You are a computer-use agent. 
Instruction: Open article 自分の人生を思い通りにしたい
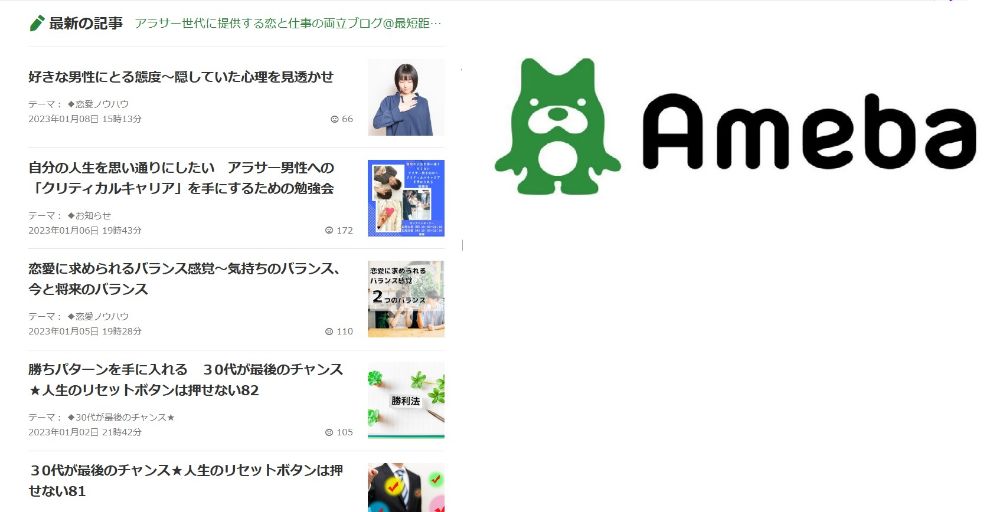pyautogui.click(x=181, y=178)
